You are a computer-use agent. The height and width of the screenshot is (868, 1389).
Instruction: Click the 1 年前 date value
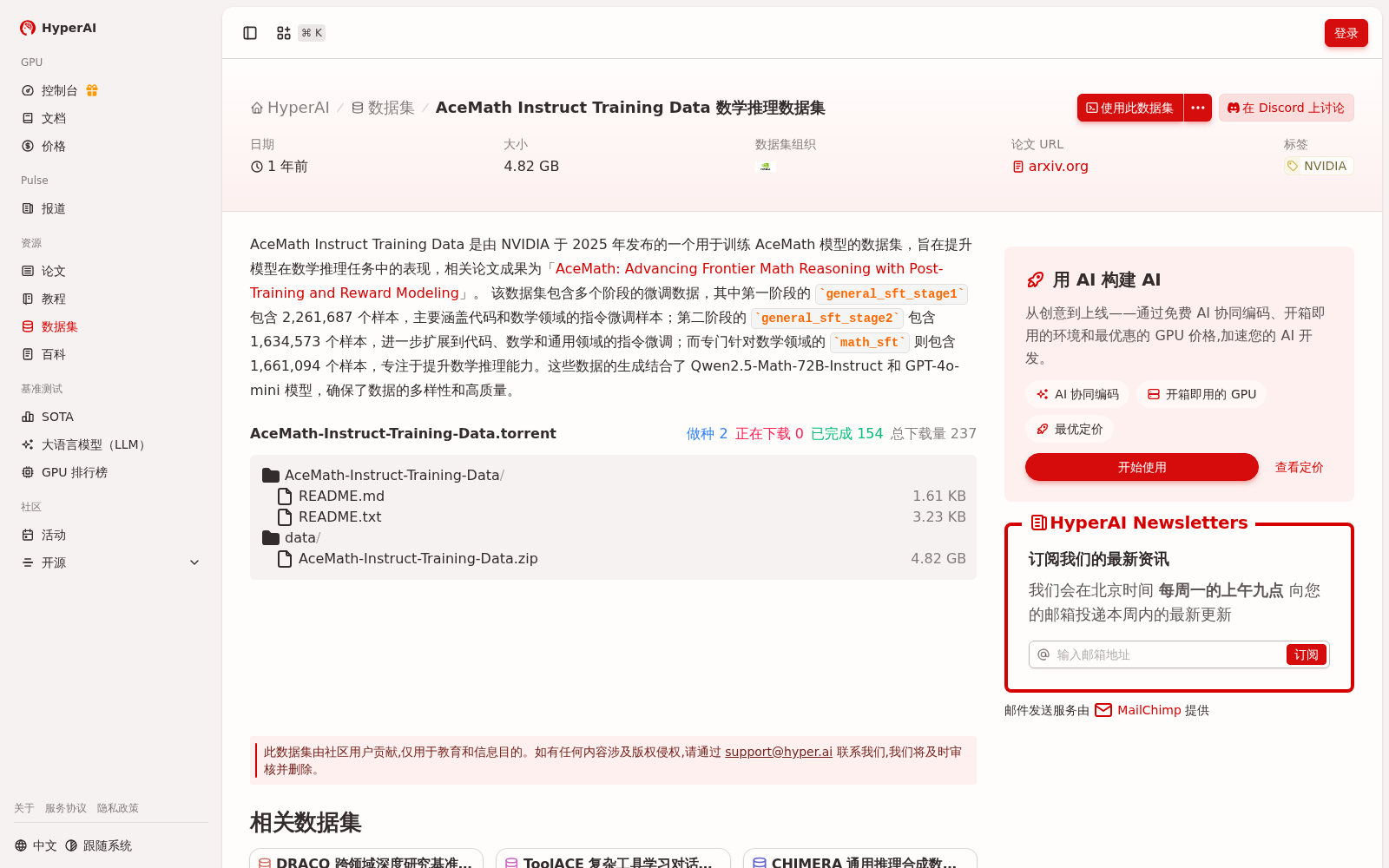[280, 166]
